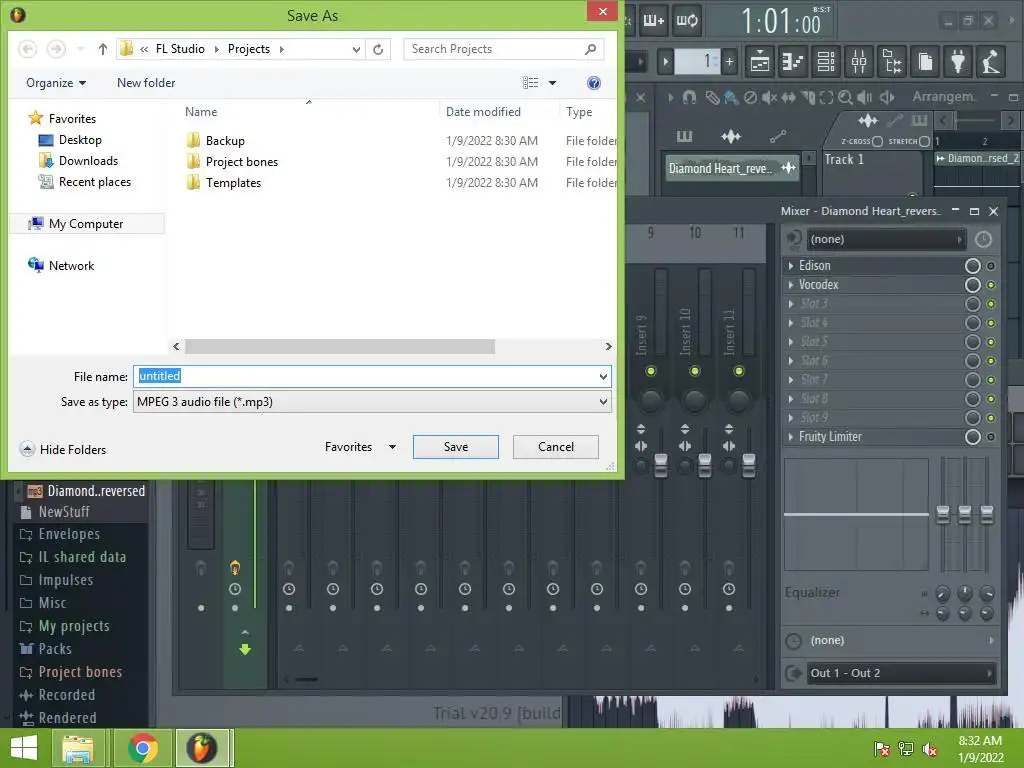The width and height of the screenshot is (1024, 768).
Task: Select the zoom magnifier tool in playlist
Action: tap(845, 97)
